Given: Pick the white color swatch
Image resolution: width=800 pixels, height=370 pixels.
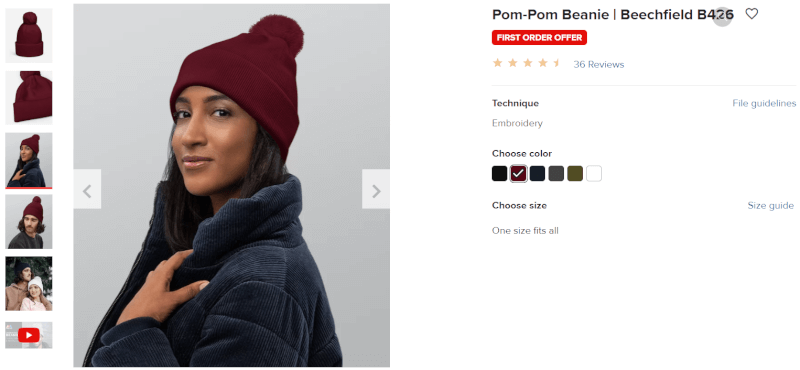Looking at the screenshot, I should coord(594,174).
